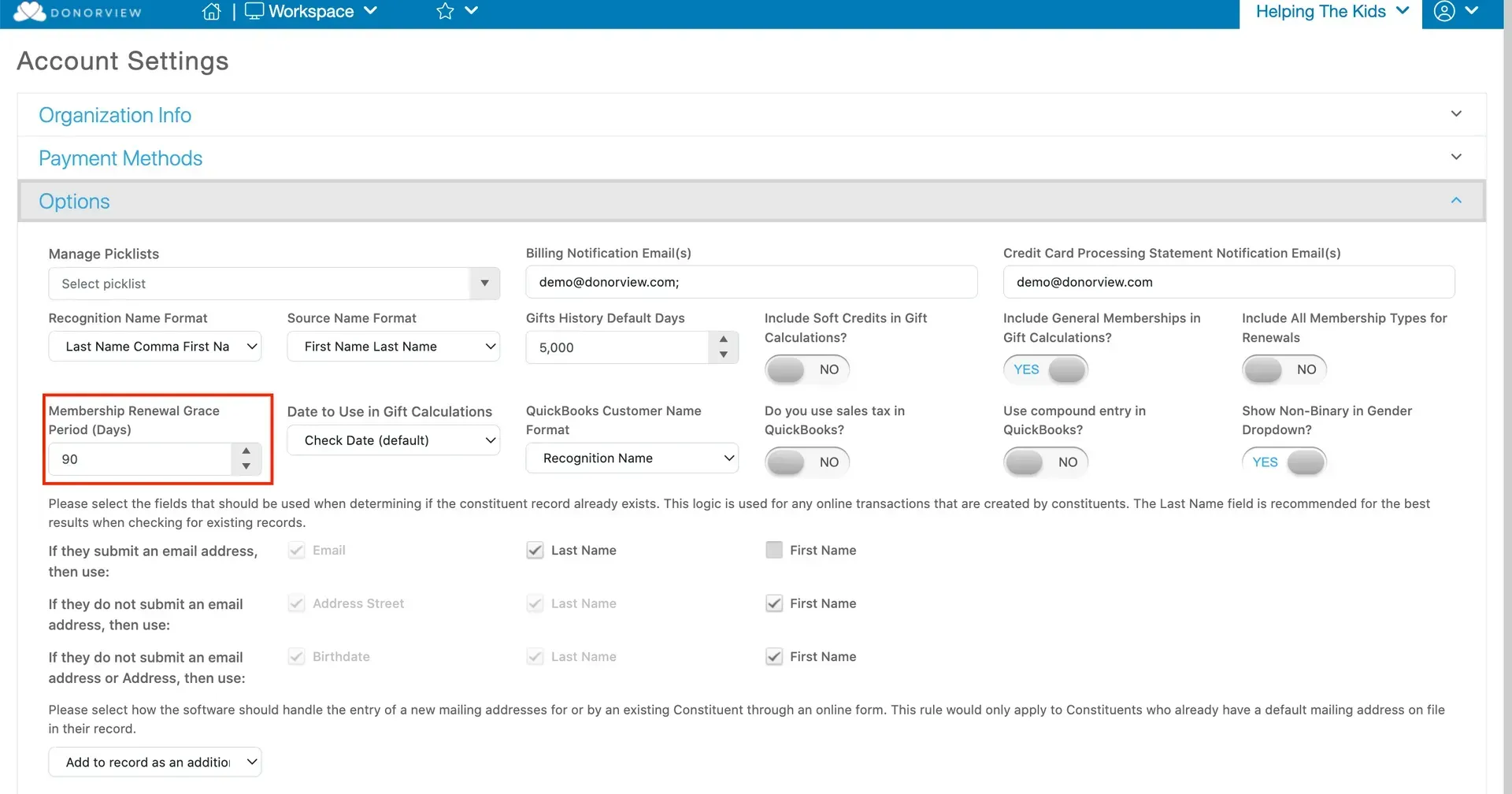The height and width of the screenshot is (794, 1512).
Task: Toggle Include General Memberships in Gift Calculations
Action: point(1046,369)
